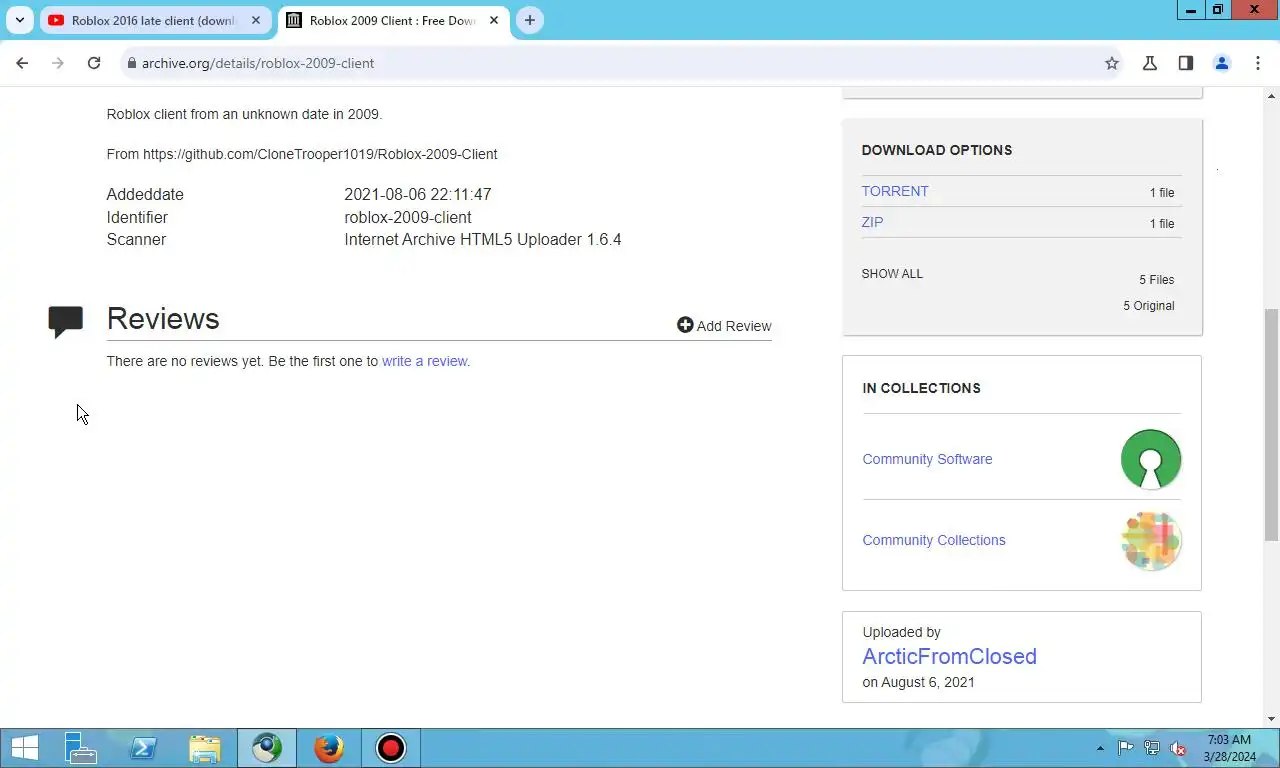Open network status tray icon

pos(1152,748)
